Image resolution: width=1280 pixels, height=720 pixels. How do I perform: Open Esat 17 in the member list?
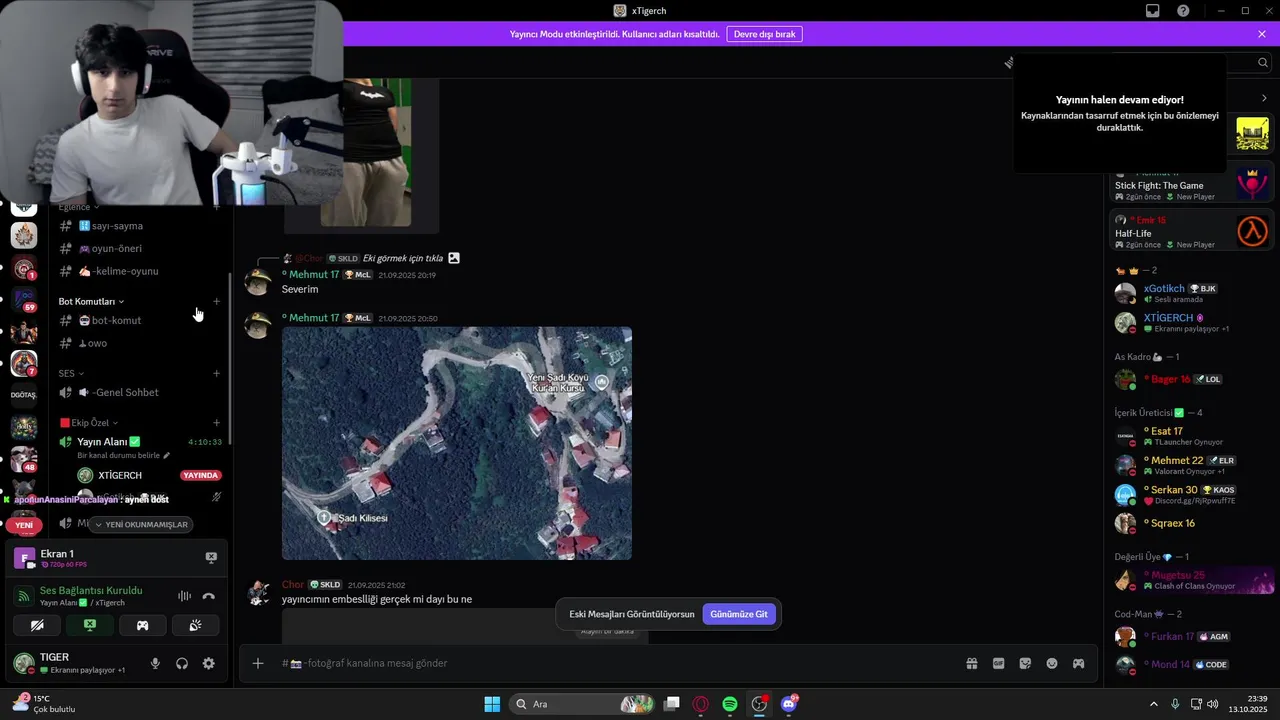click(1192, 436)
